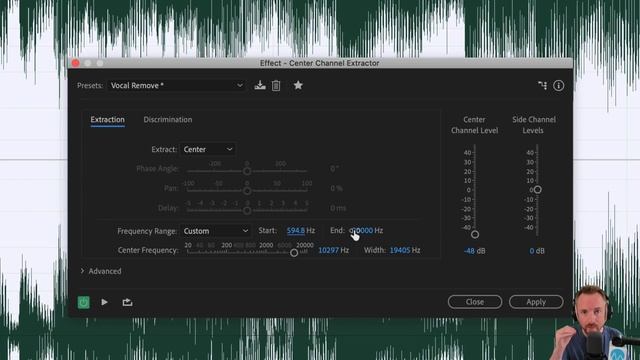Click the Pan slider knob
This screenshot has height=360, width=640.
pyautogui.click(x=247, y=191)
